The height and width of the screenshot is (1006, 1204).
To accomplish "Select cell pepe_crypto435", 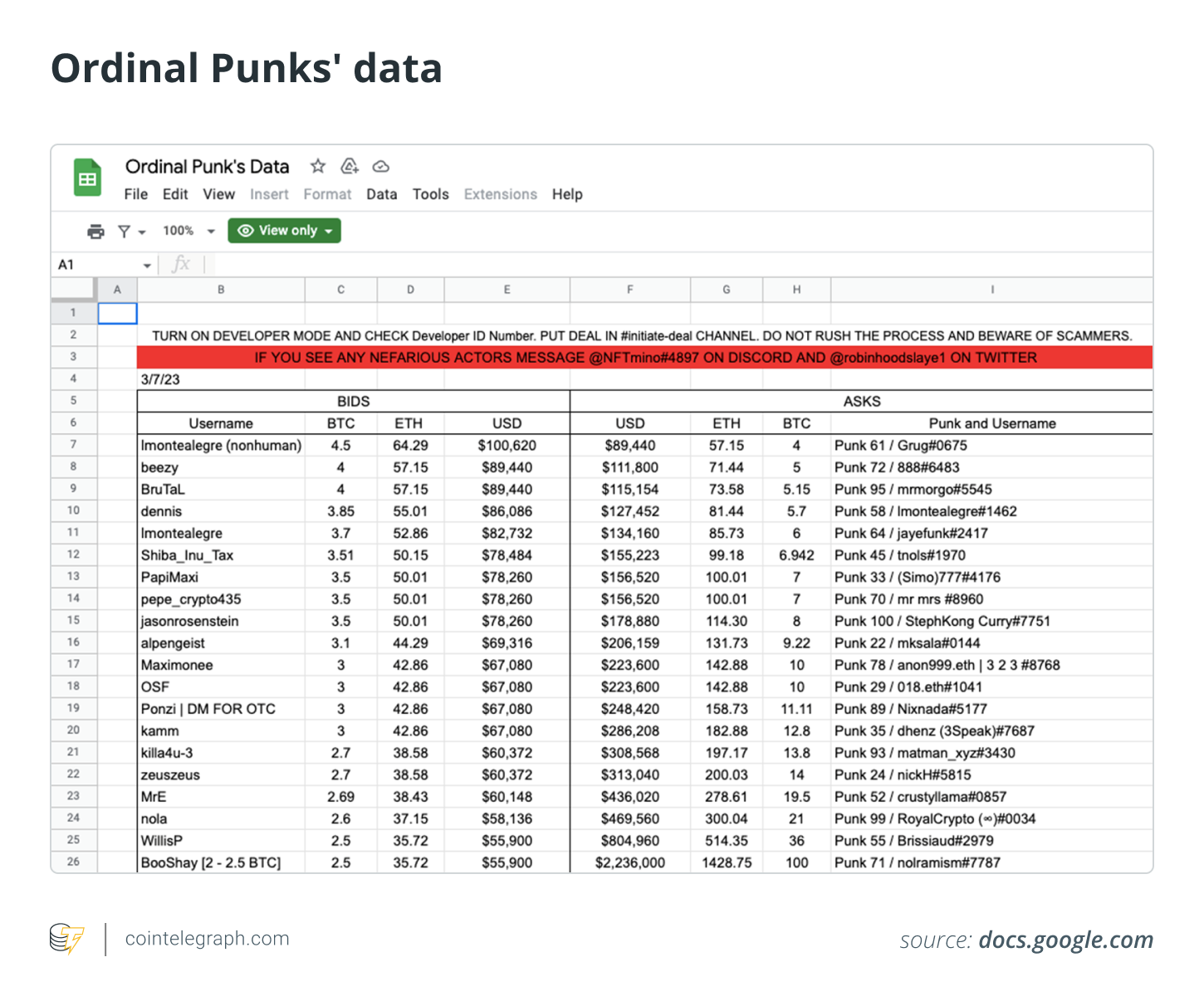I will tap(221, 599).
